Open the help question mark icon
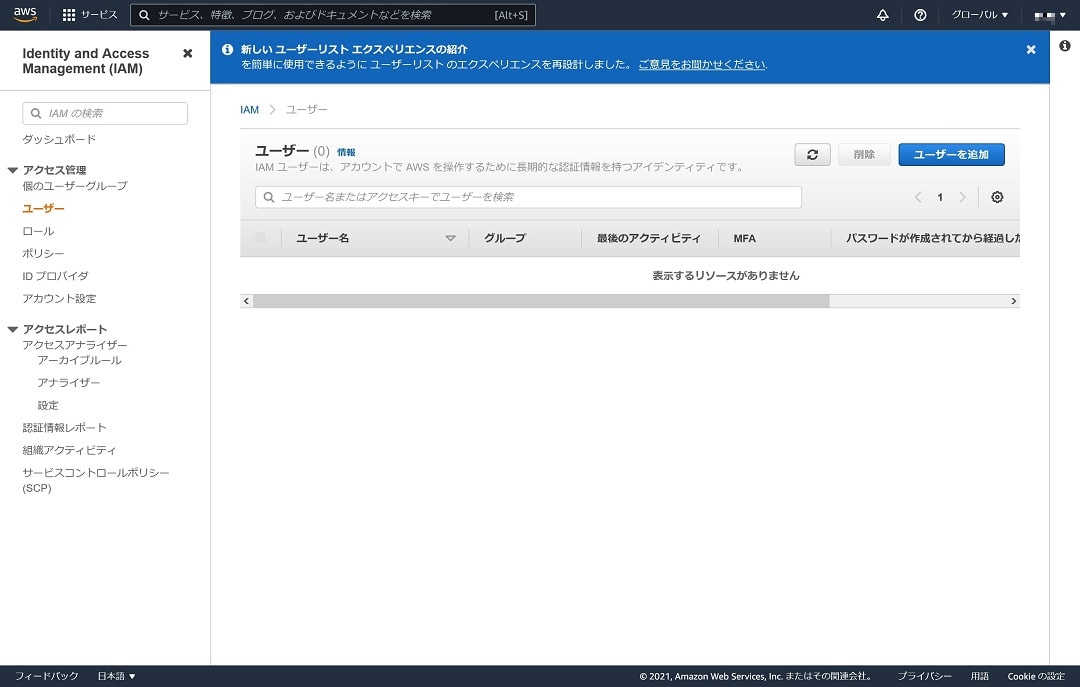Viewport: 1080px width, 687px height. 920,14
